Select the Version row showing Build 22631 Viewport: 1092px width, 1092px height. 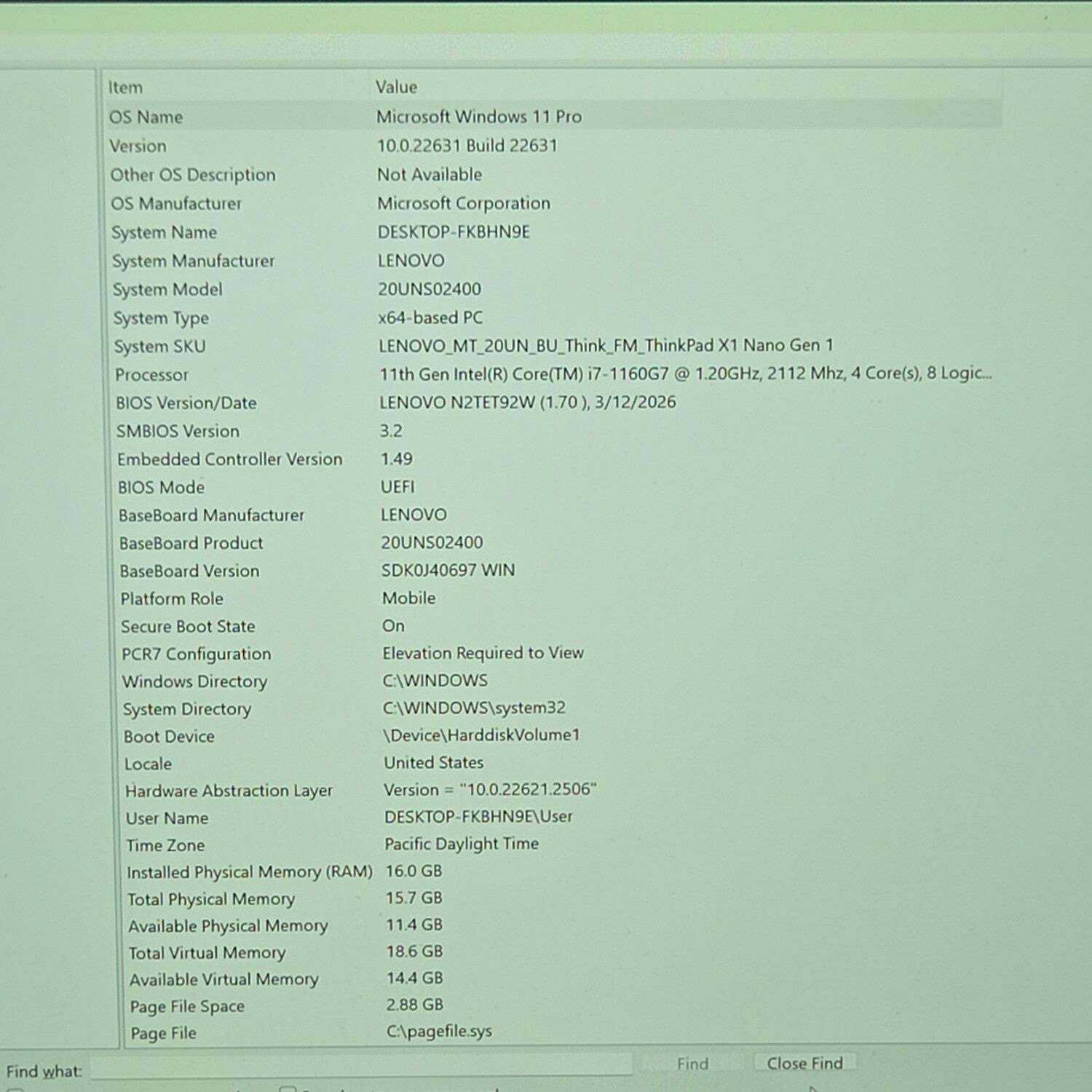pos(553,146)
